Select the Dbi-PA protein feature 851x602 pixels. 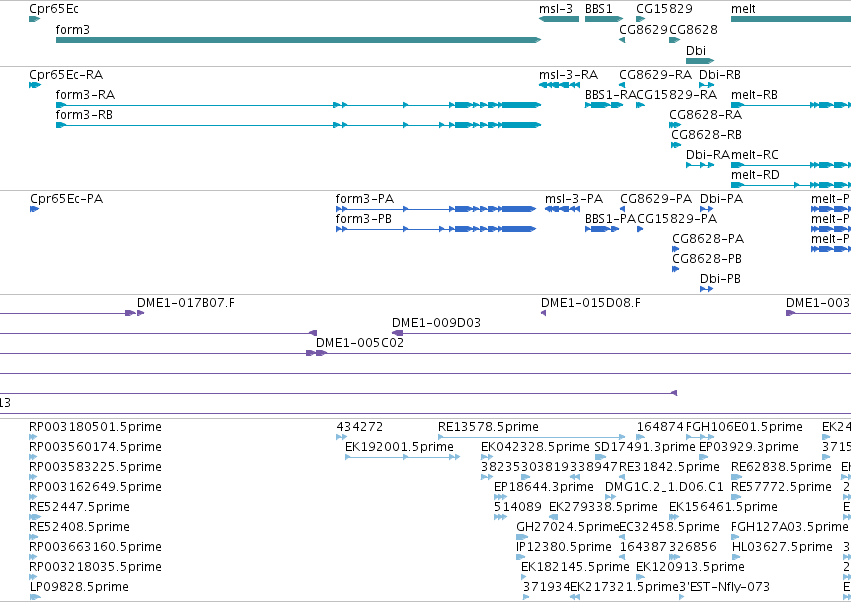tap(706, 209)
